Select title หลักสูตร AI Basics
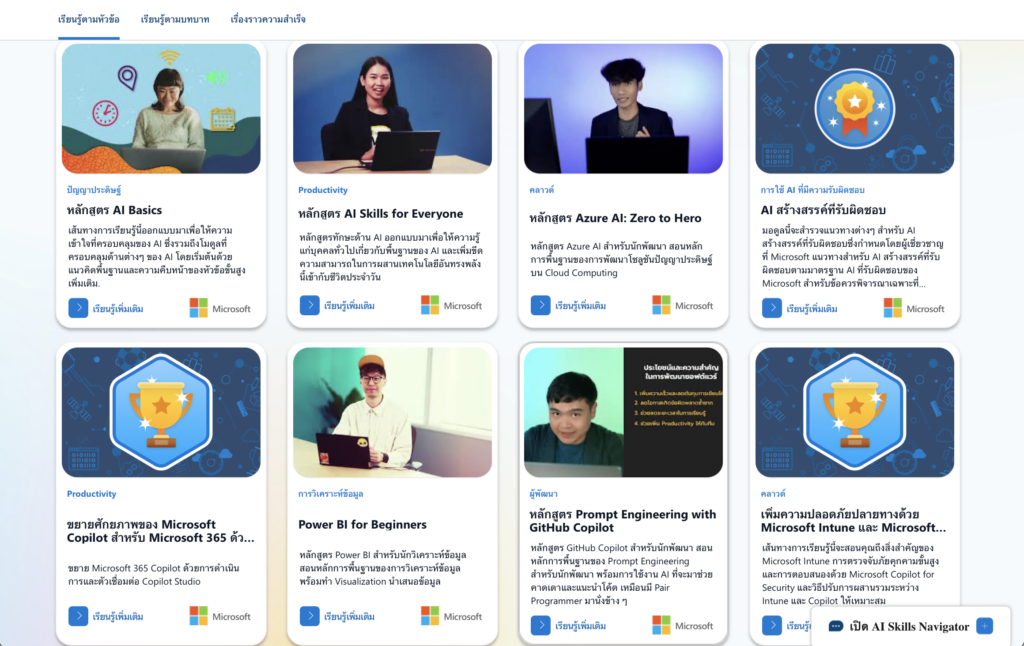1024x646 pixels. point(114,210)
